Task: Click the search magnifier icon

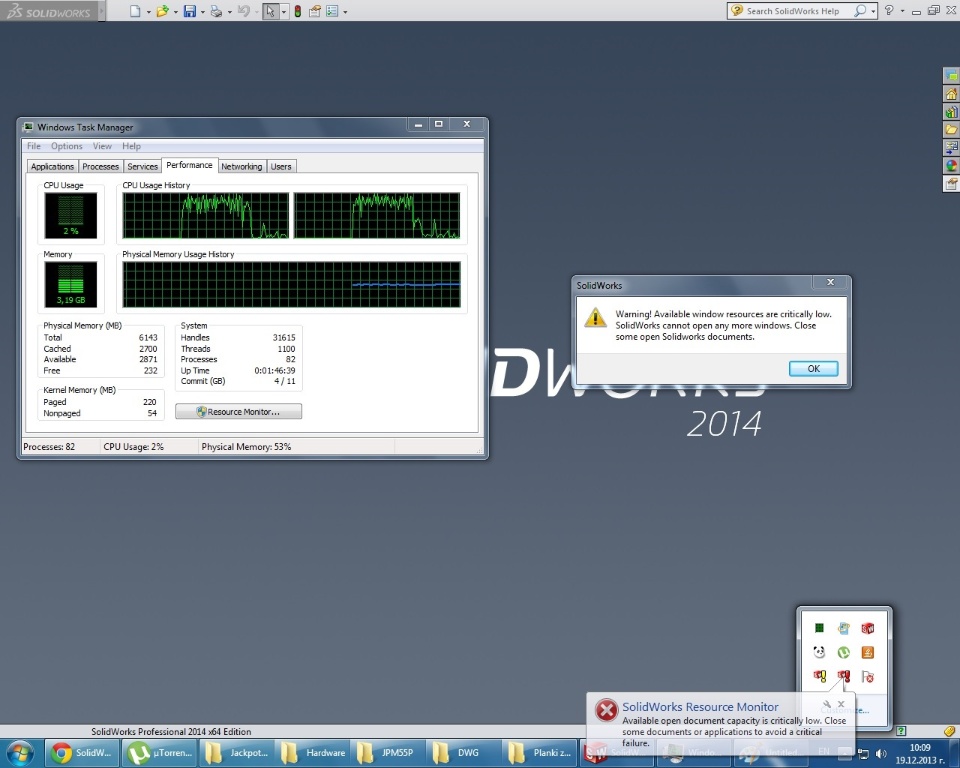Action: point(860,11)
